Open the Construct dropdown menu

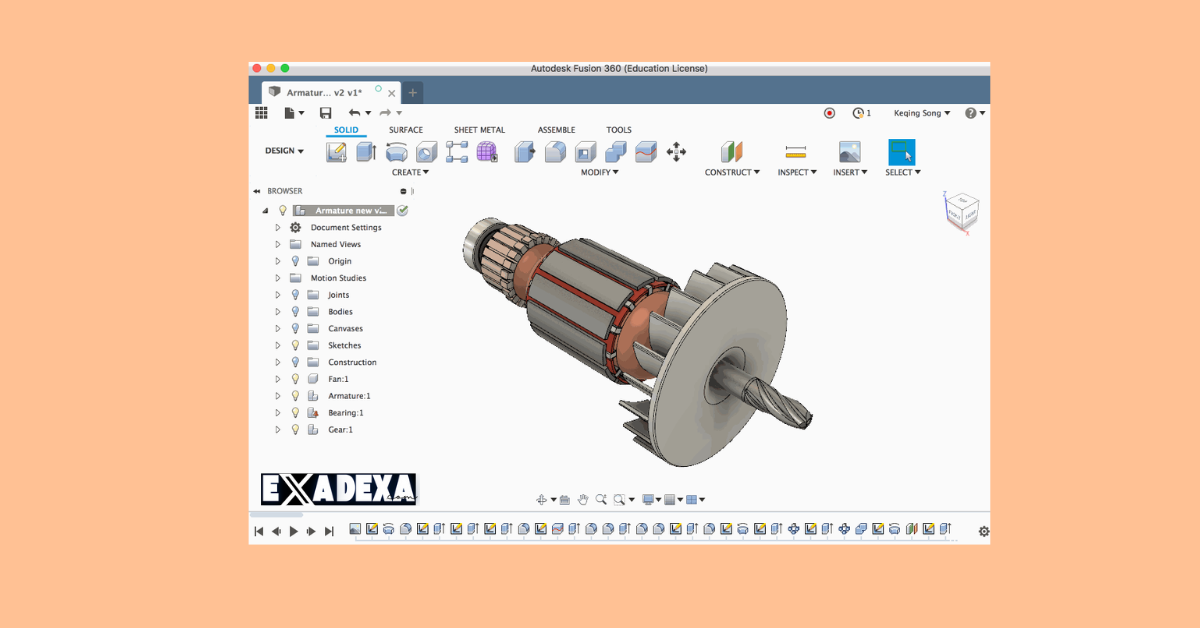pos(732,172)
